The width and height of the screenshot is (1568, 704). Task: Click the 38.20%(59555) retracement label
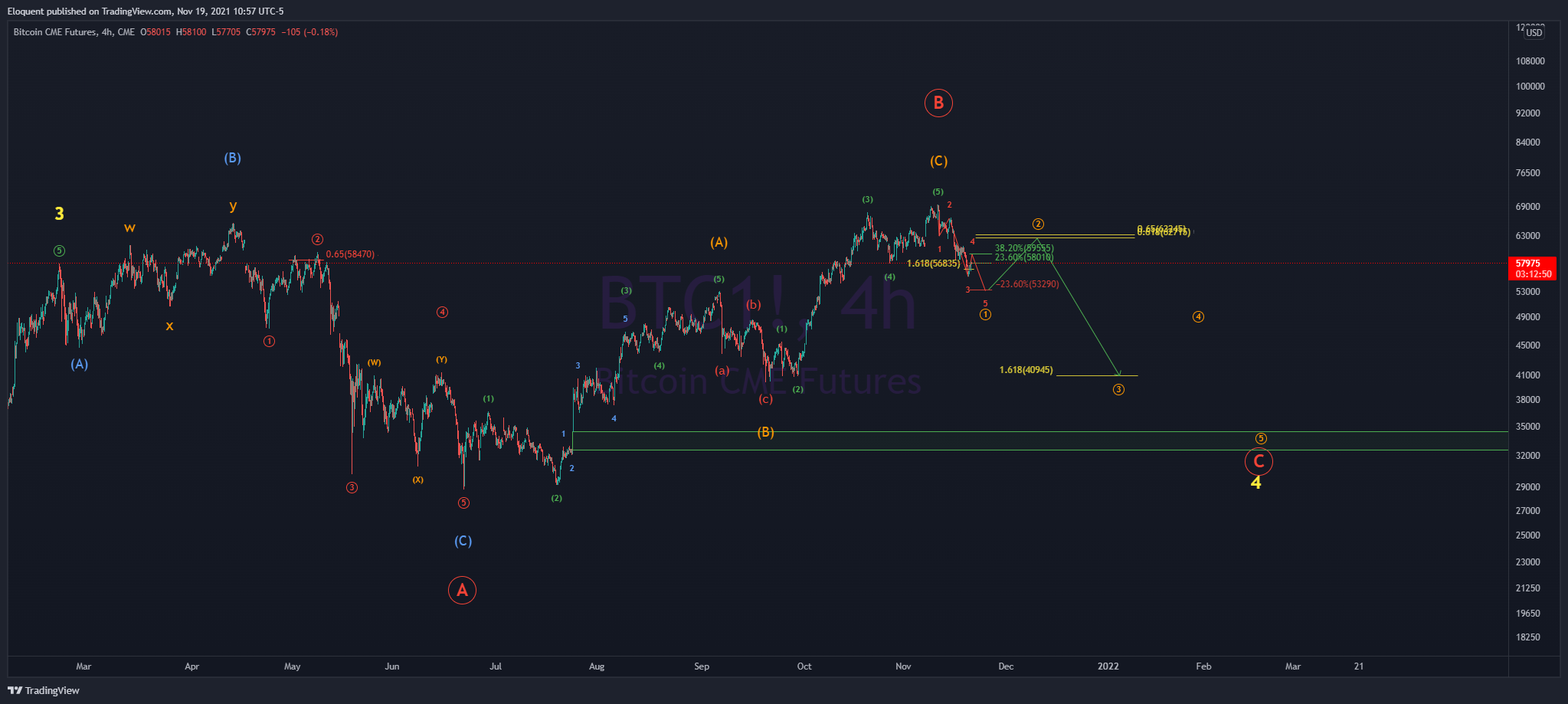click(x=1024, y=248)
